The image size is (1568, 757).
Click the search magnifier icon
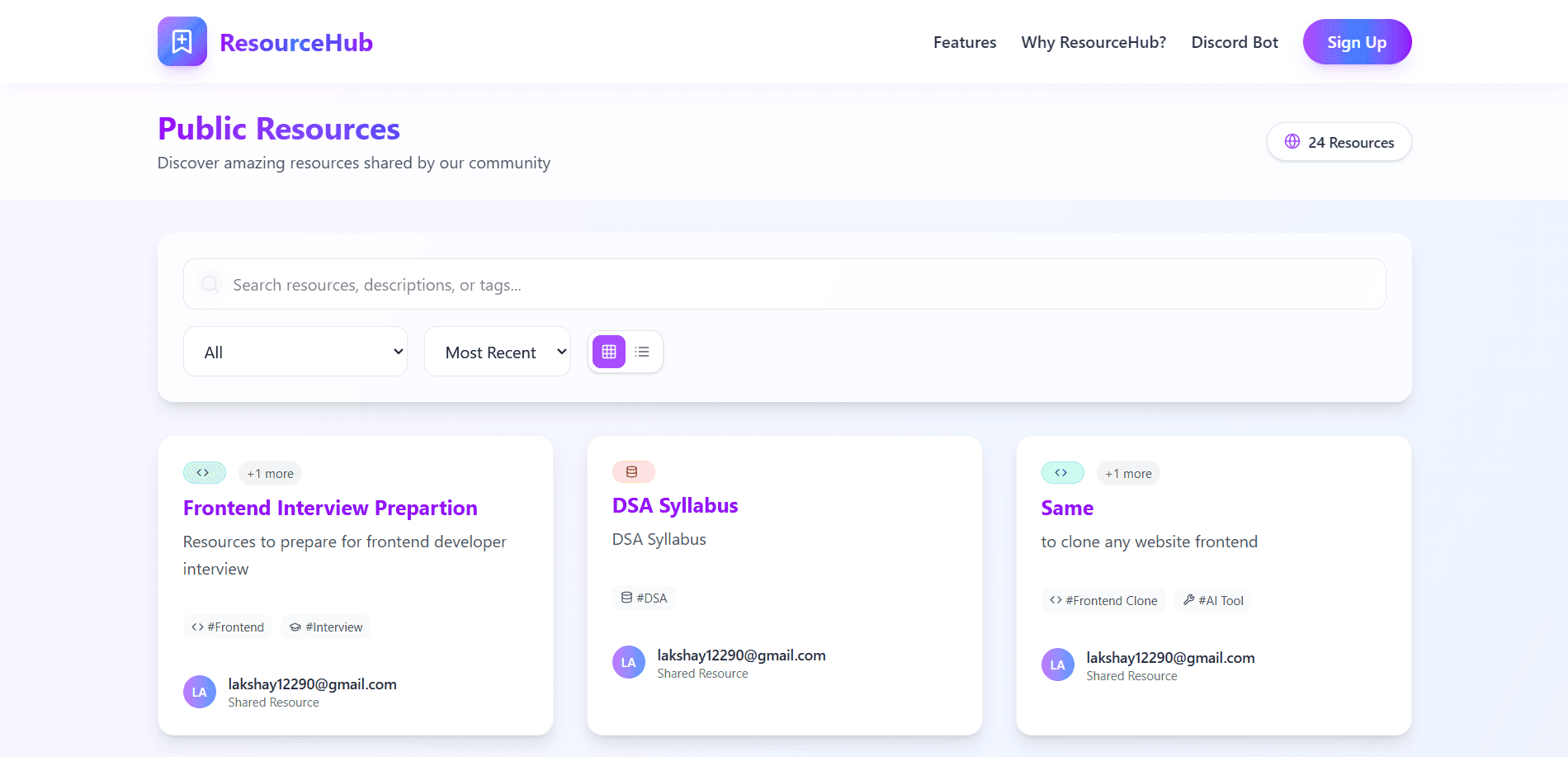[x=210, y=284]
